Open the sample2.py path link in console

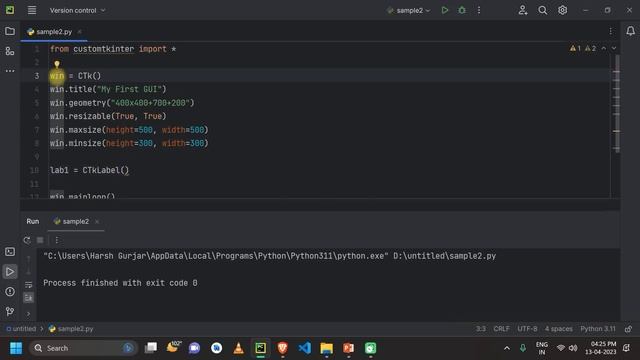[444, 256]
